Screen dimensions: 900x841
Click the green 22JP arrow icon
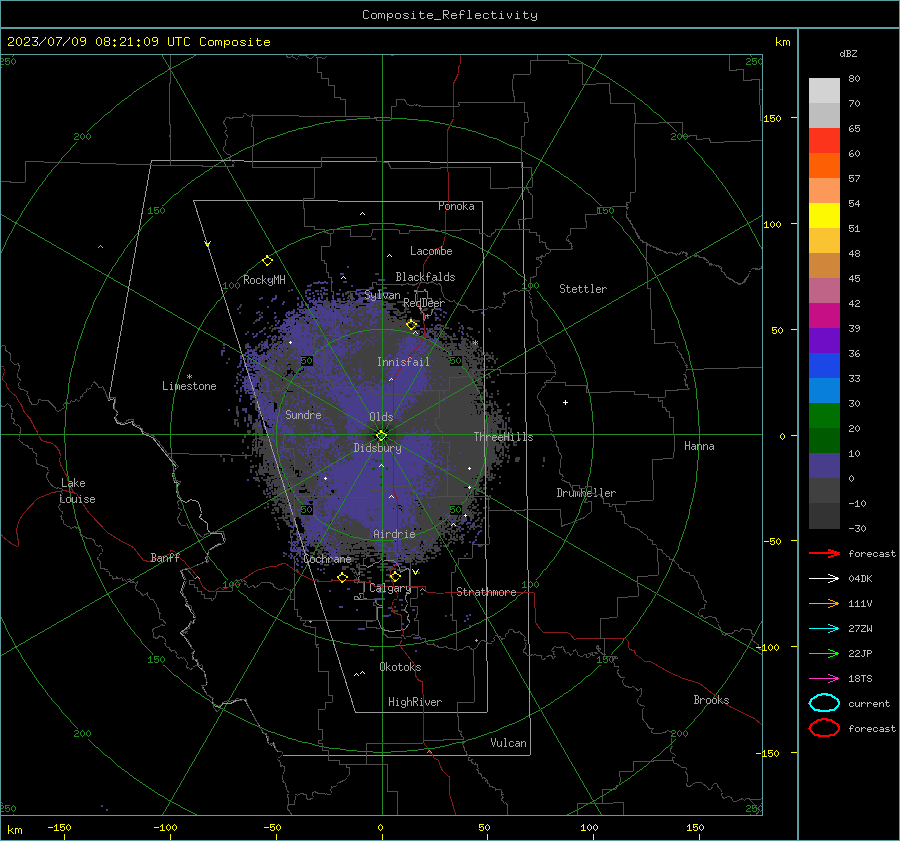824,653
